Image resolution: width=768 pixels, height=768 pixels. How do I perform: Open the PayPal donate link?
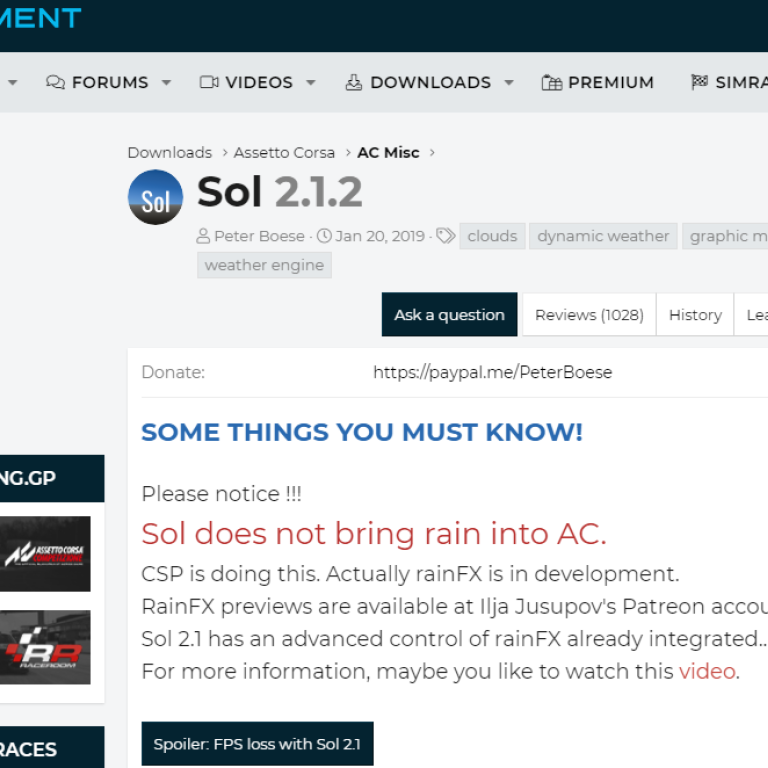click(492, 372)
